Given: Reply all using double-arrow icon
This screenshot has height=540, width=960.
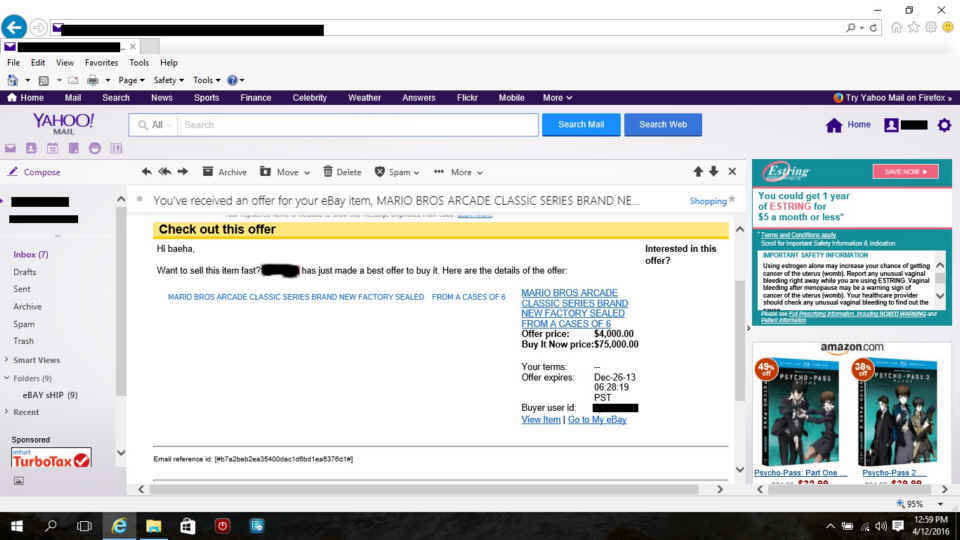Looking at the screenshot, I should point(164,172).
